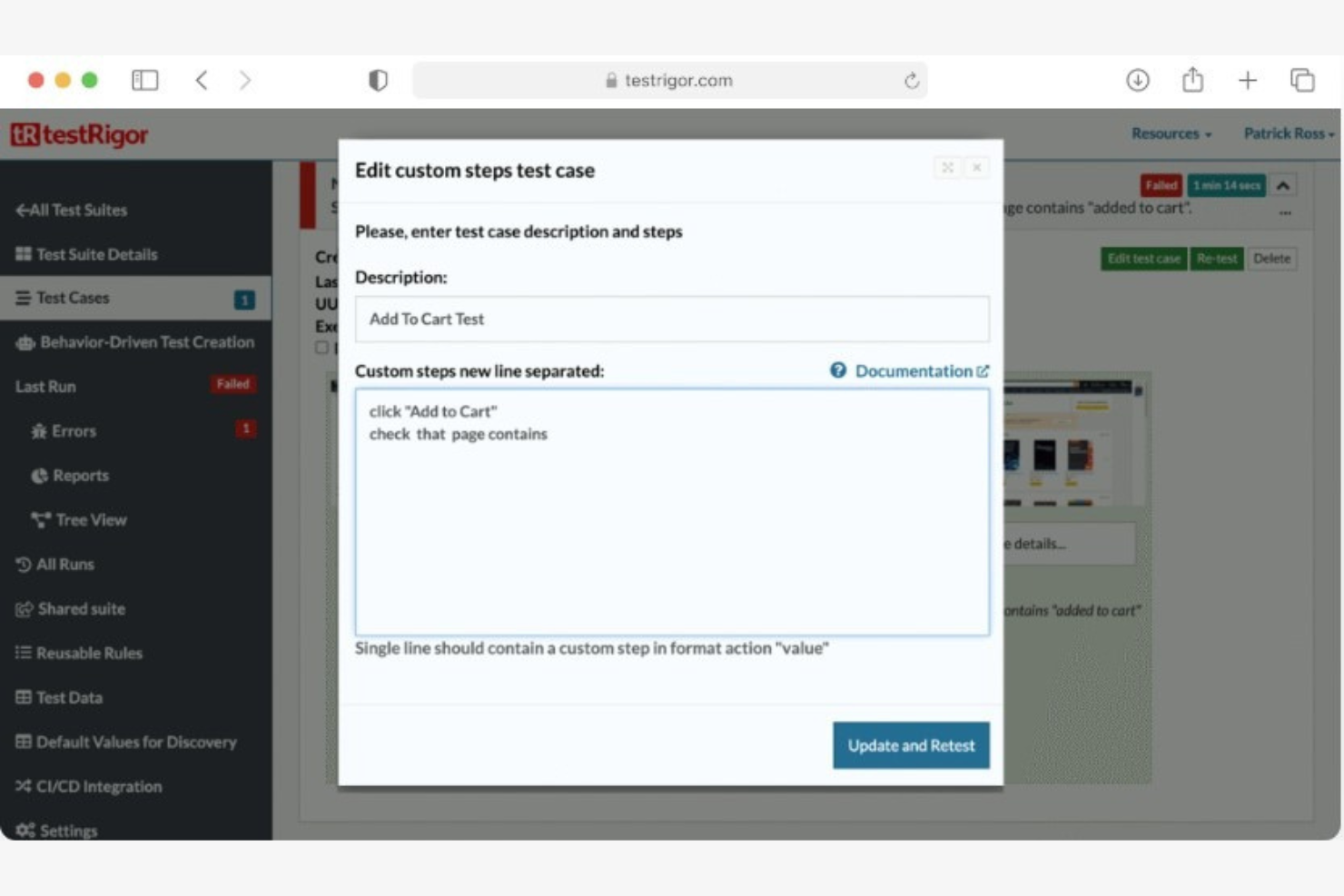This screenshot has width=1344, height=896.
Task: Toggle the checkbox below Execution details
Action: pos(320,348)
